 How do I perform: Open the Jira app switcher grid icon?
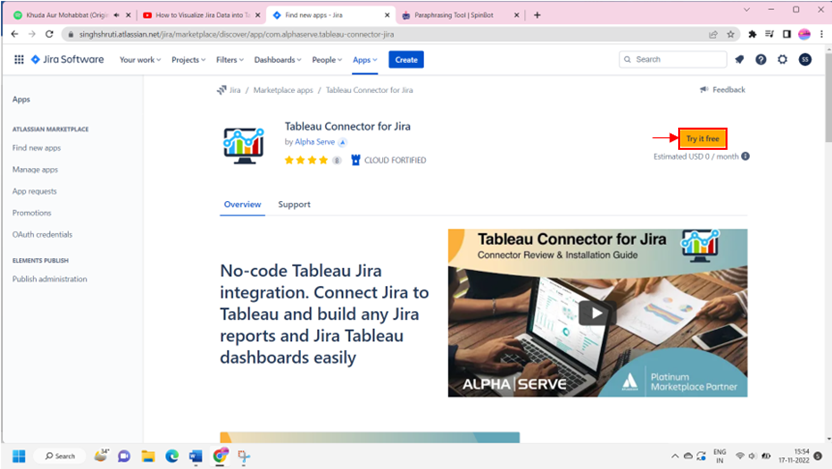click(x=19, y=59)
